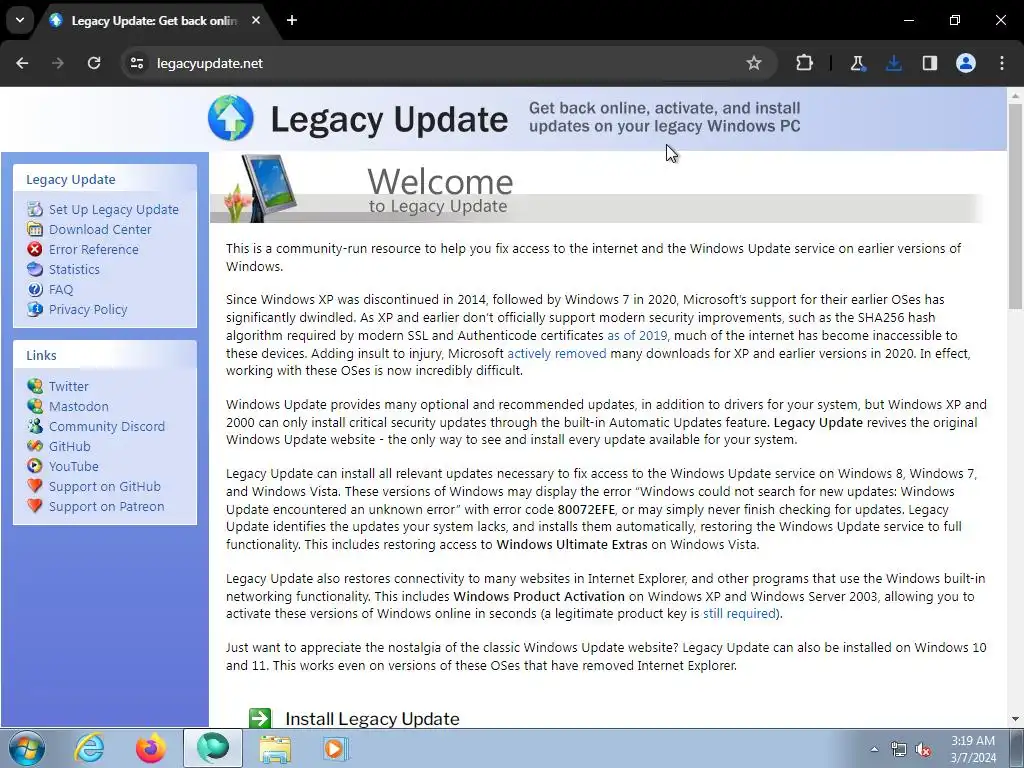This screenshot has height=768, width=1024.
Task: Open the Statistics link
Action: pyautogui.click(x=74, y=269)
